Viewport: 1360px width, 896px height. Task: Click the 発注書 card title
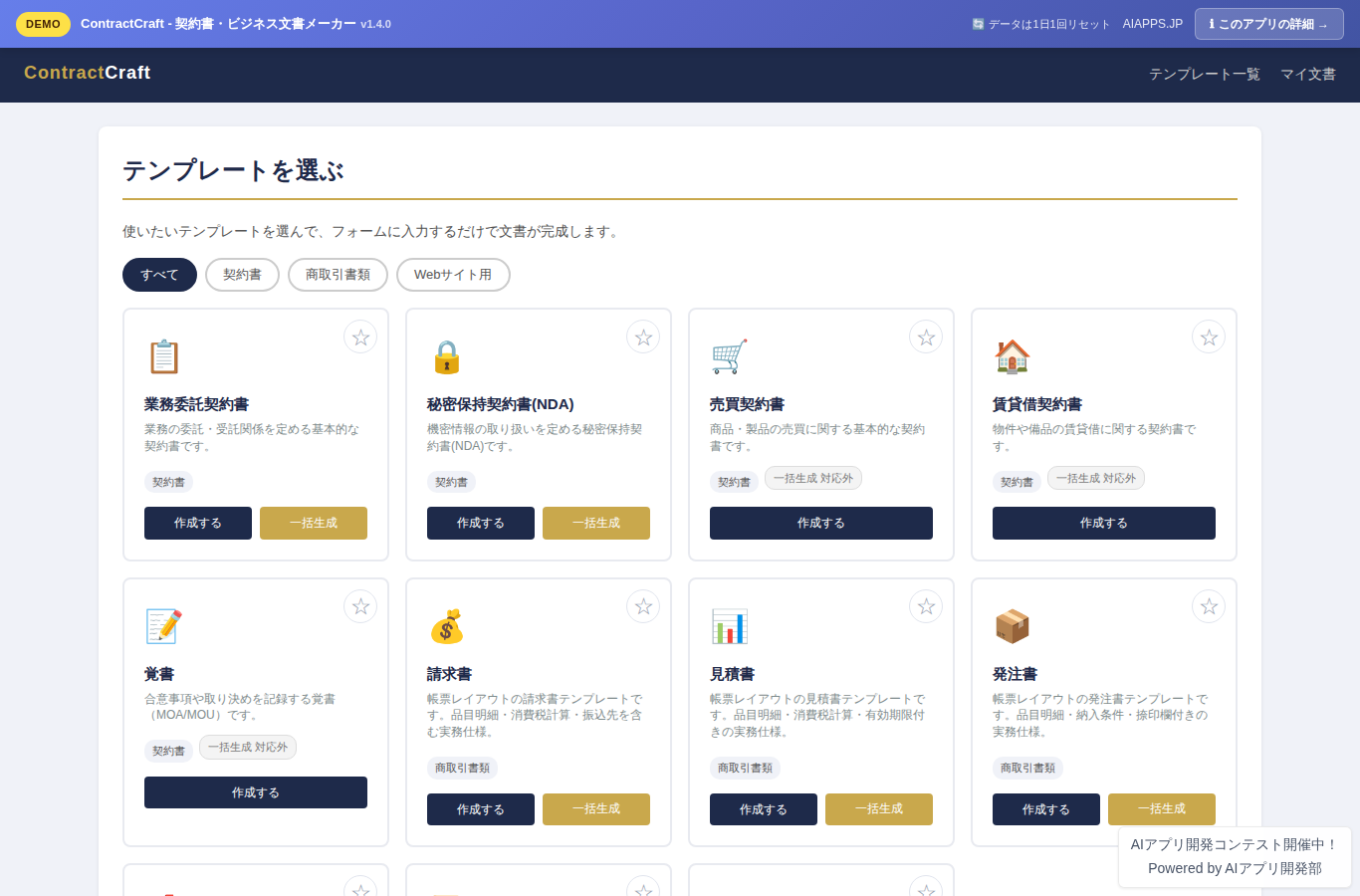pos(1015,674)
